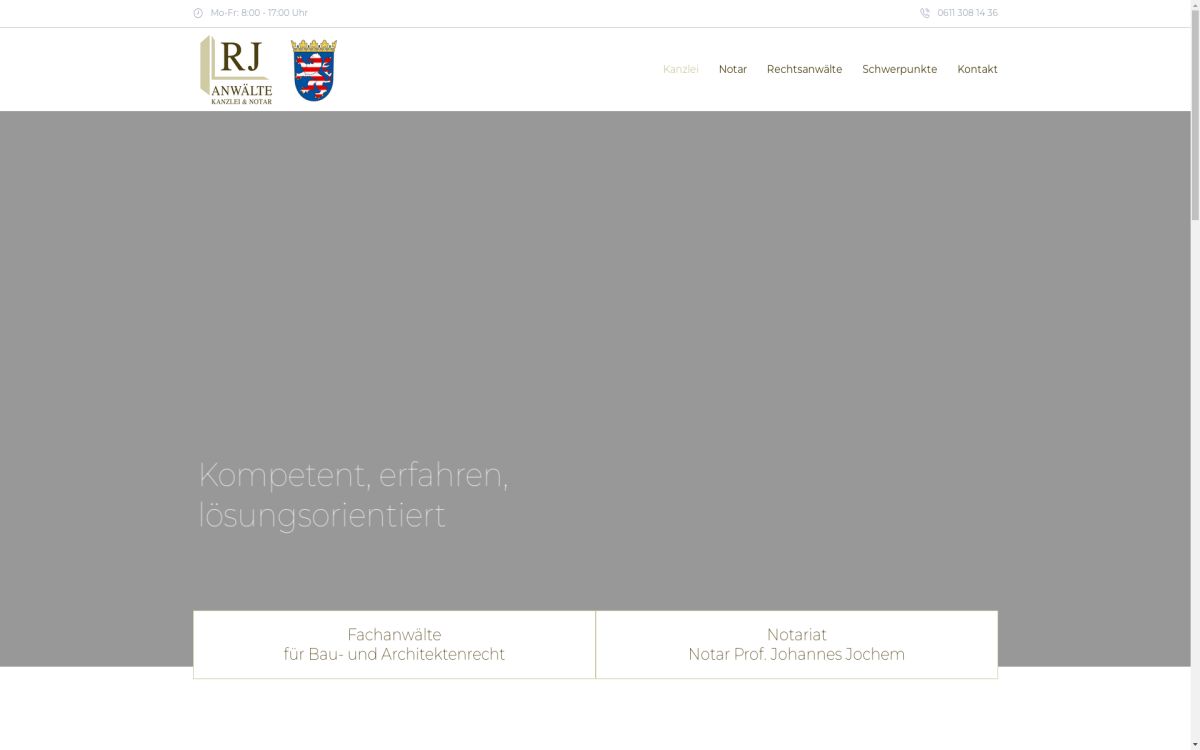
Task: Click the scrollbar down arrow at bottom right
Action: 1192,743
